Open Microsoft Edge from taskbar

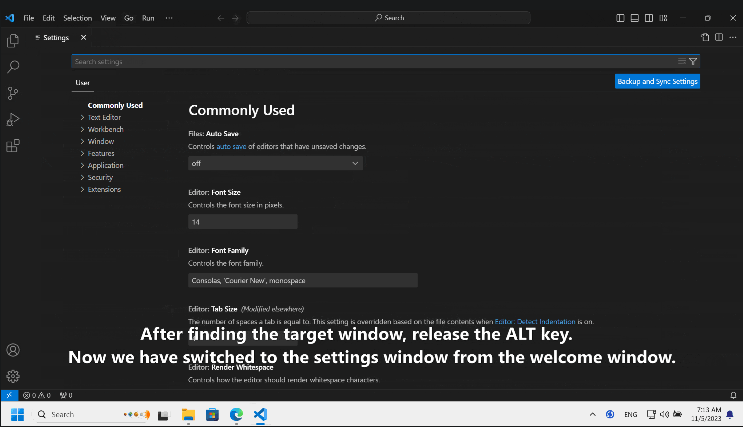click(x=236, y=415)
